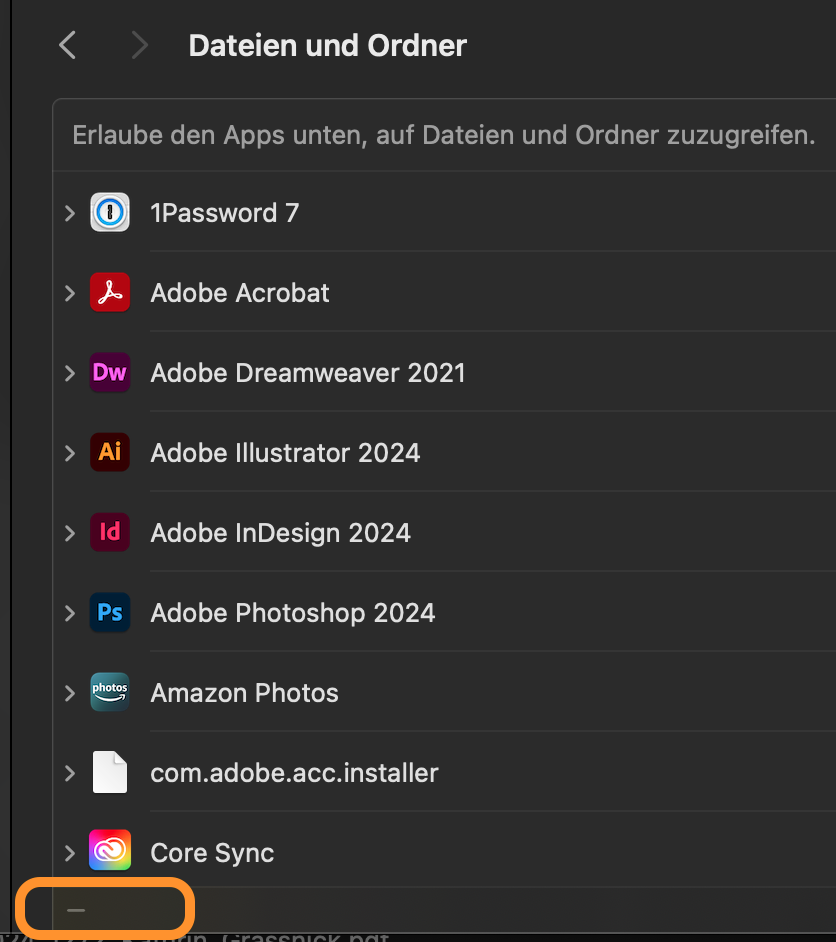Expand Adobe Photoshop 2024 disclosure arrow
The height and width of the screenshot is (942, 836).
click(x=70, y=613)
